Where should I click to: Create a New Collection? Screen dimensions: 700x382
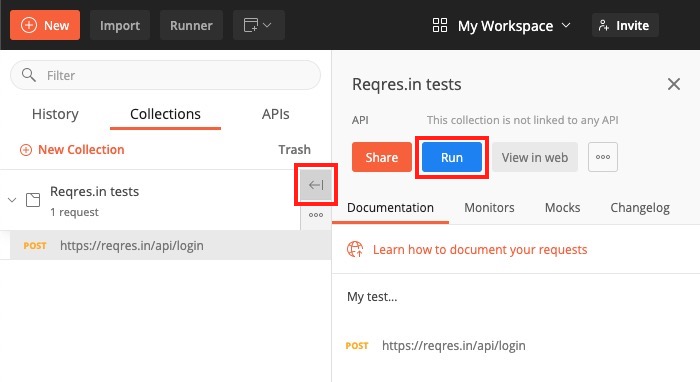(72, 149)
